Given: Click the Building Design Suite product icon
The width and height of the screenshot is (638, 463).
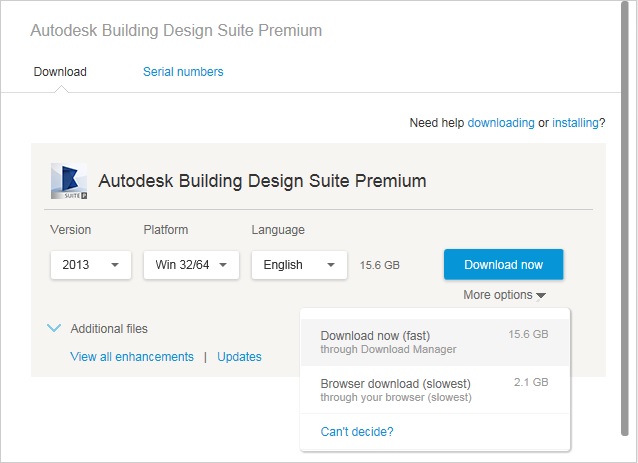Looking at the screenshot, I should [x=69, y=181].
